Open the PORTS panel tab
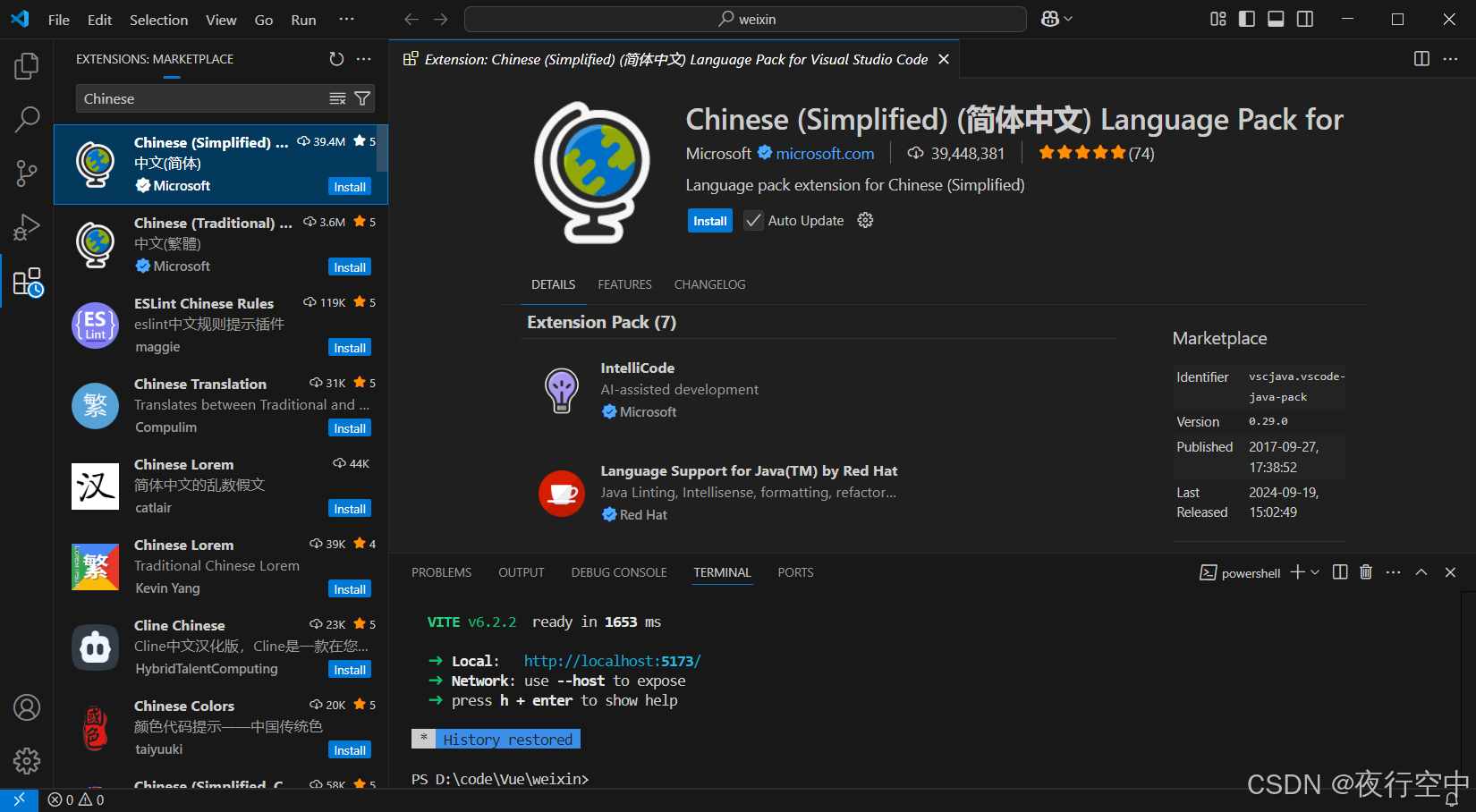 coord(795,572)
